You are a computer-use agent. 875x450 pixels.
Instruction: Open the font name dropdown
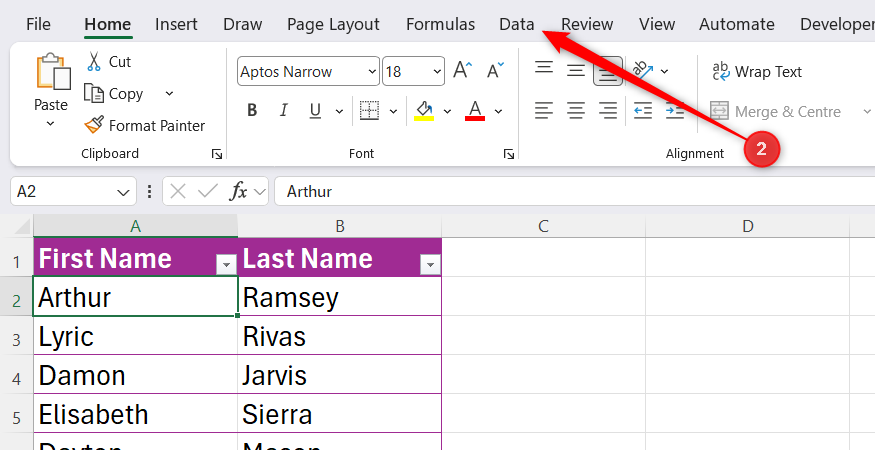click(372, 71)
